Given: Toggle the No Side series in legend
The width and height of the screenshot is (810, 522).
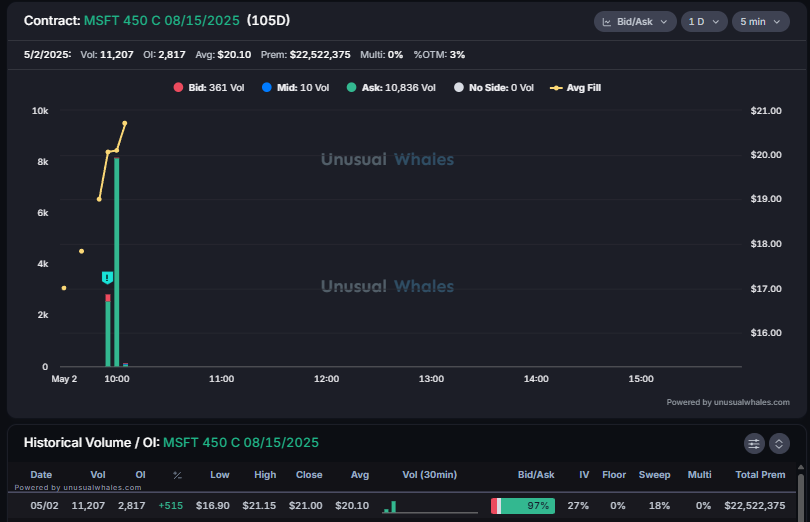Looking at the screenshot, I should [494, 88].
